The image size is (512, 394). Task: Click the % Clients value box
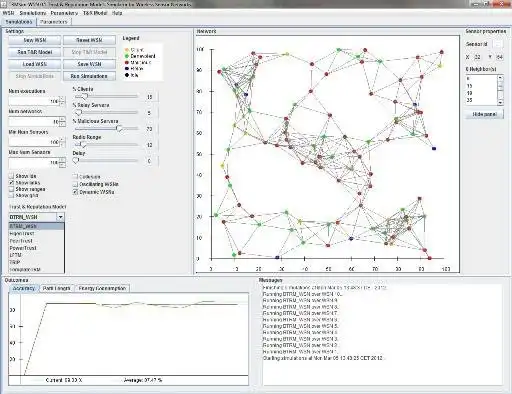point(150,97)
